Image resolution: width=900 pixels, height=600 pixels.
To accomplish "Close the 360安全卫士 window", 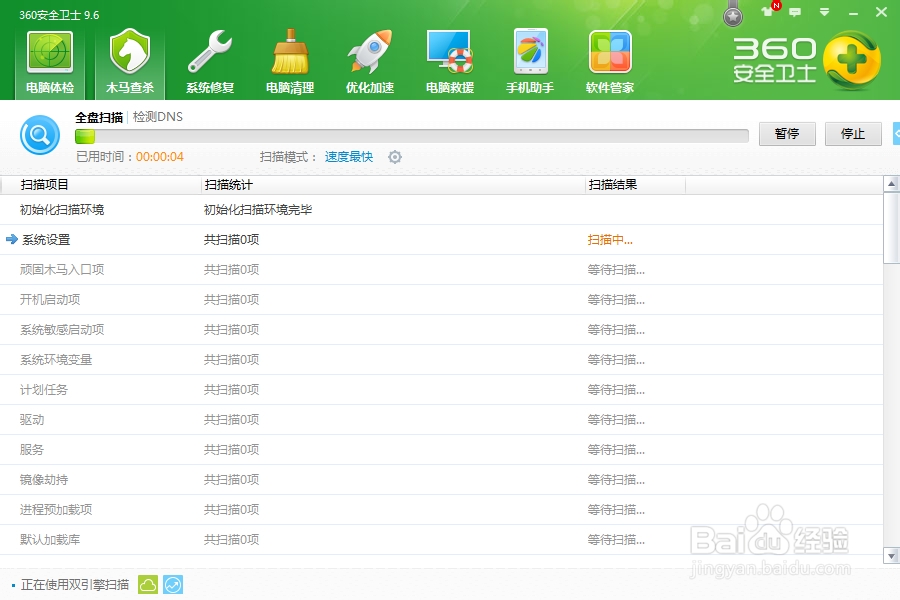I will (881, 12).
